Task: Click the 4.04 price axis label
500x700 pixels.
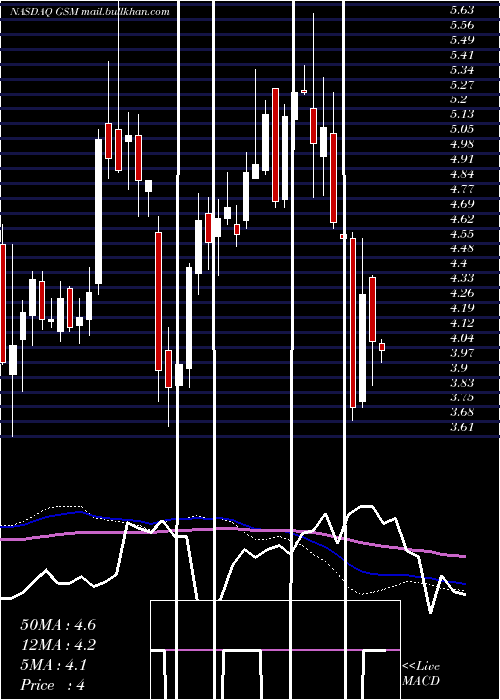Action: tap(462, 338)
